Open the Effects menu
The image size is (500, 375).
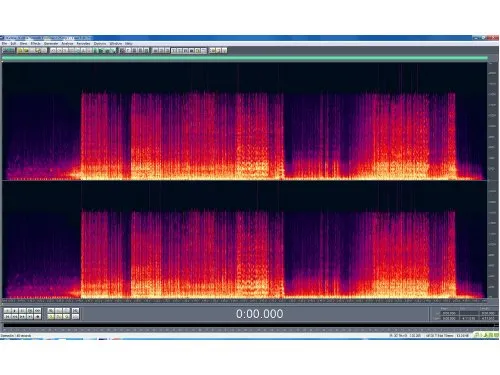click(35, 44)
